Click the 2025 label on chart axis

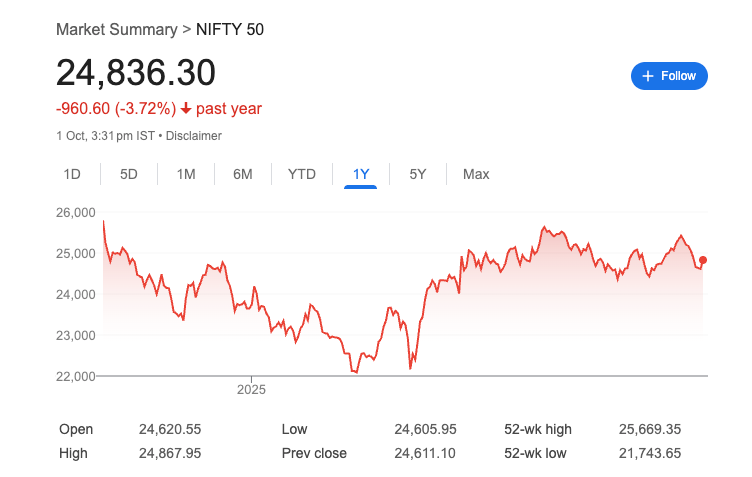point(253,388)
